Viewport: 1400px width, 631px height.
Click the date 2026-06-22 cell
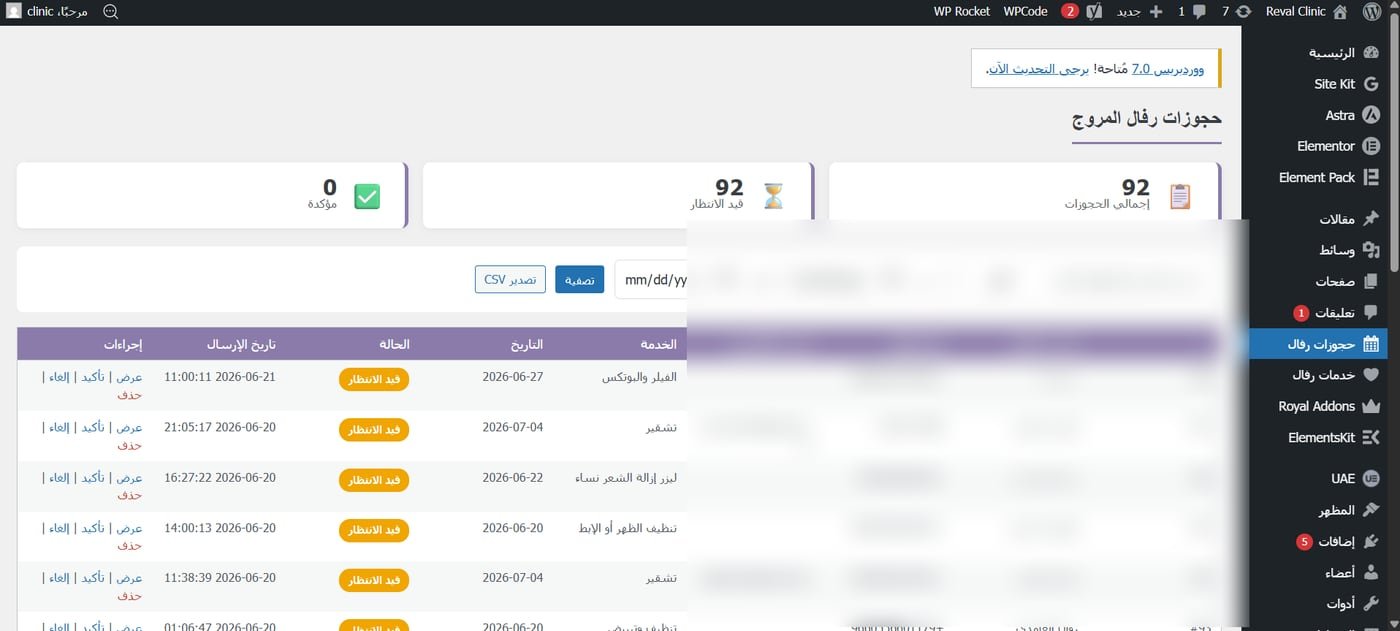click(513, 478)
